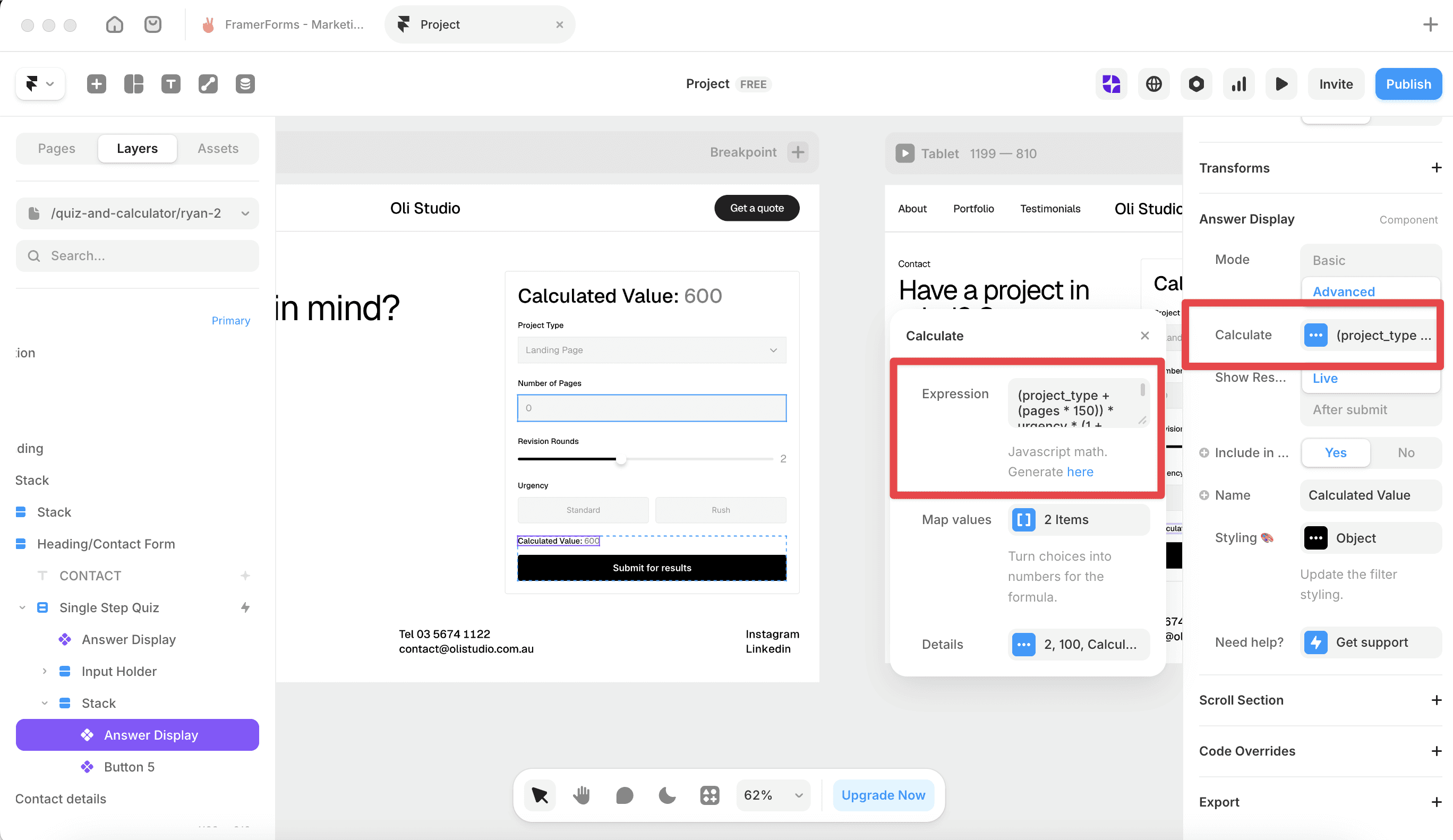Switch to the Pages tab

tap(56, 148)
